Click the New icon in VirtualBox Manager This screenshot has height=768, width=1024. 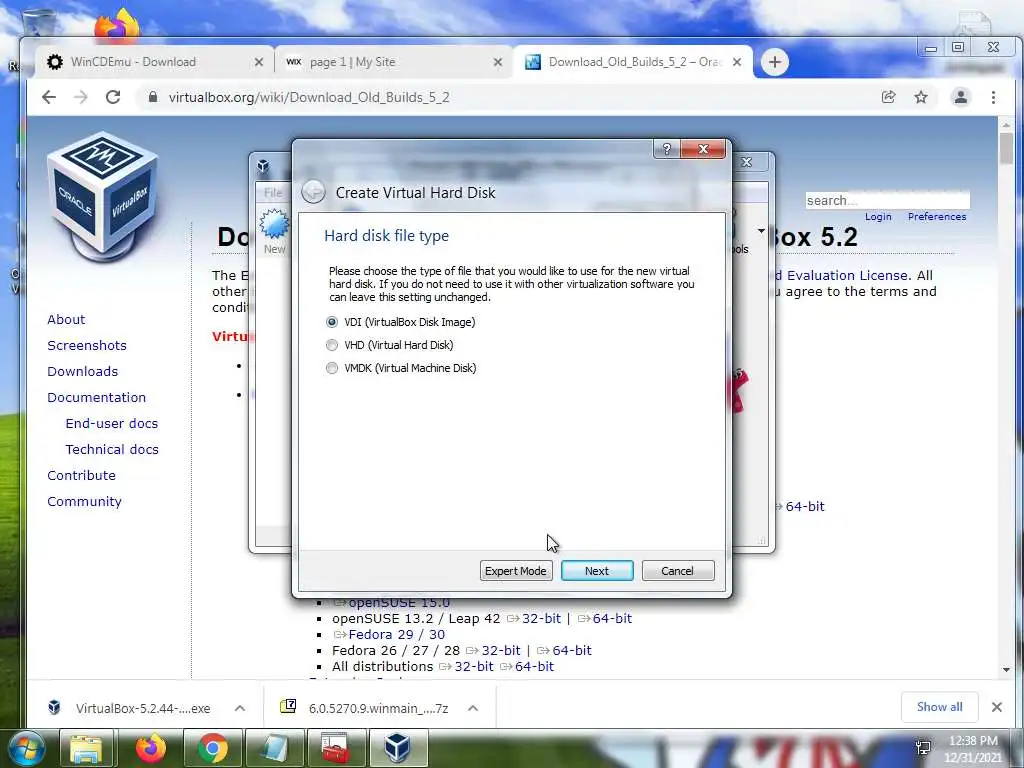pyautogui.click(x=274, y=231)
